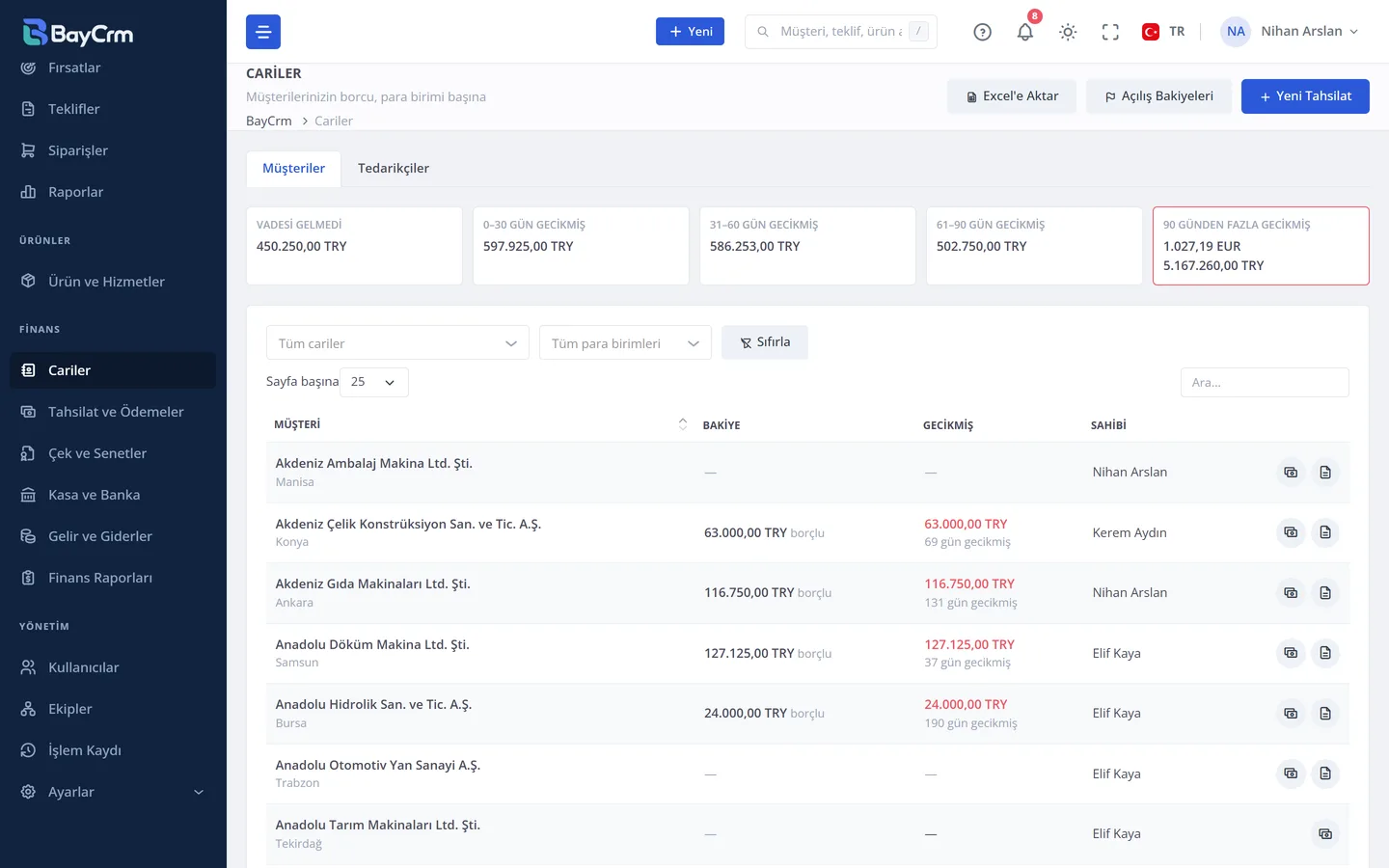Open payment icon for Akdeniz Ambalaj Makina
The image size is (1389, 868).
pyautogui.click(x=1291, y=473)
